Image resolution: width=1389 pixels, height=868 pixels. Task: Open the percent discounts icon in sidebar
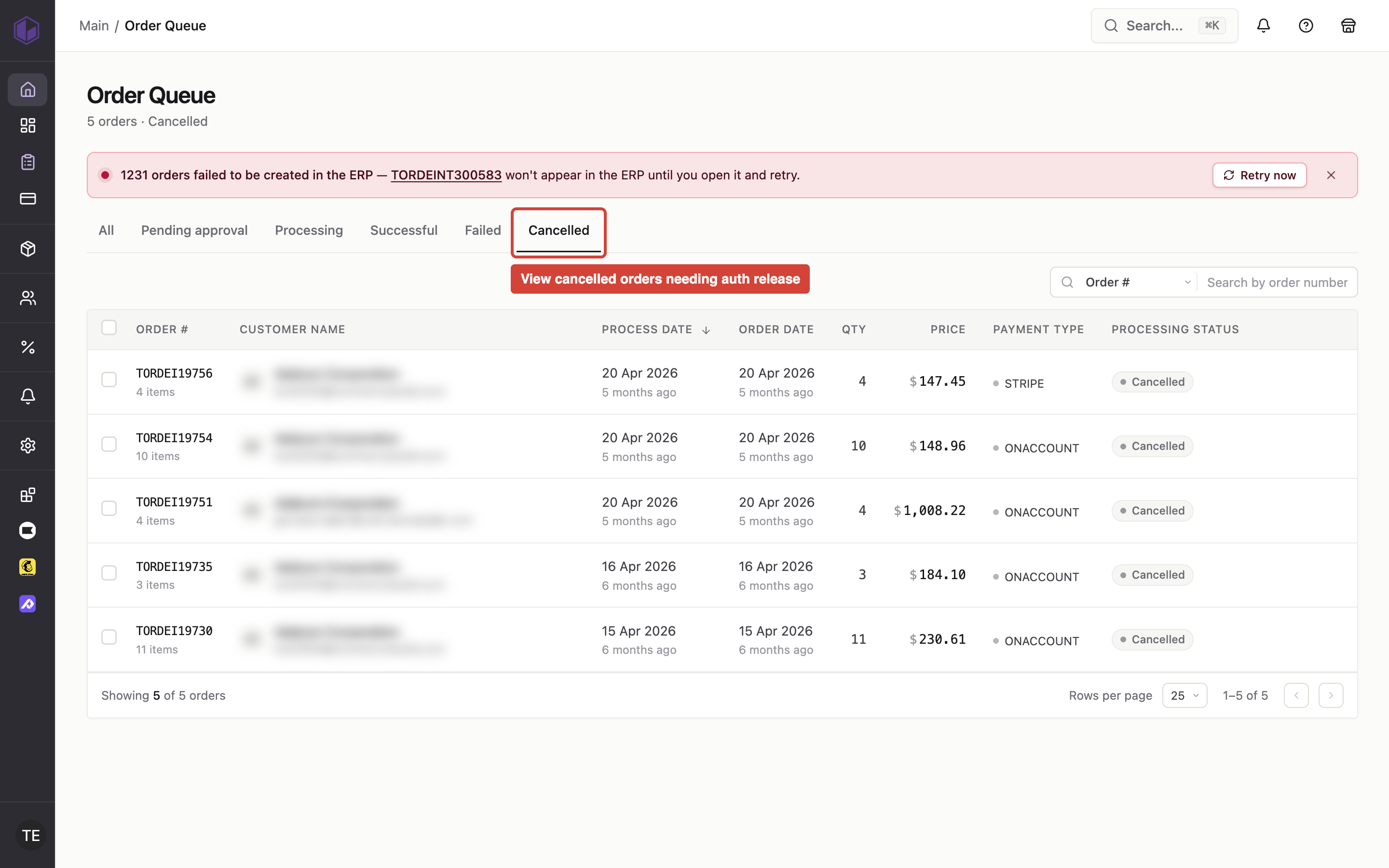coord(27,347)
